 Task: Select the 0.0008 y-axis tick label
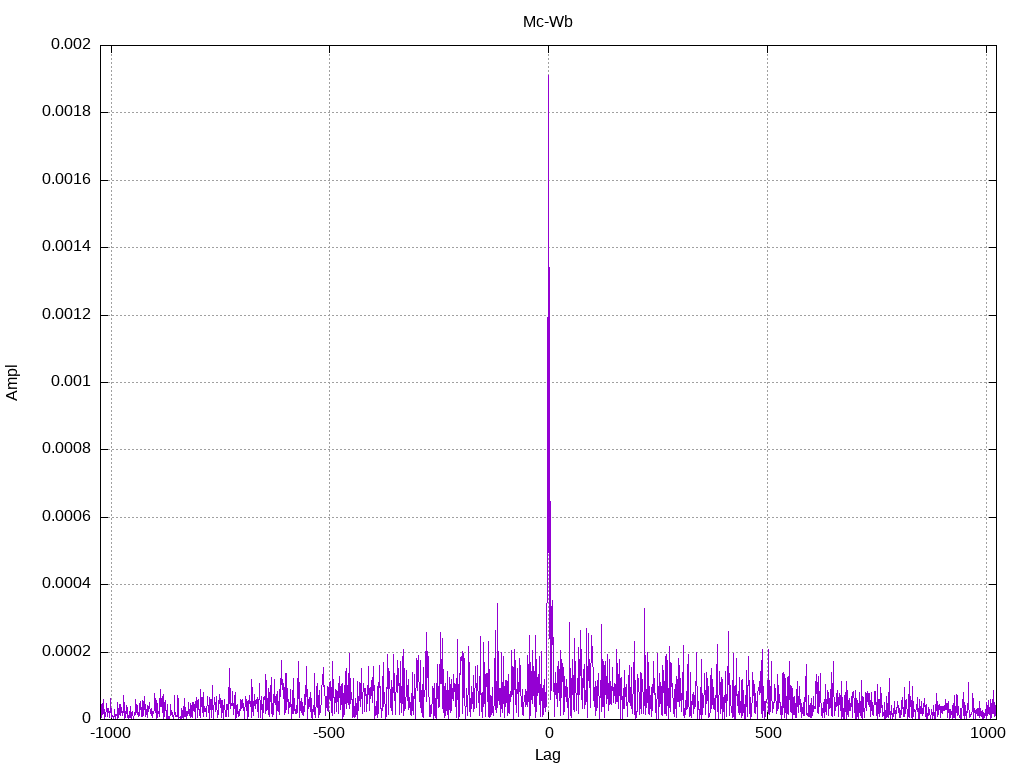tap(66, 449)
